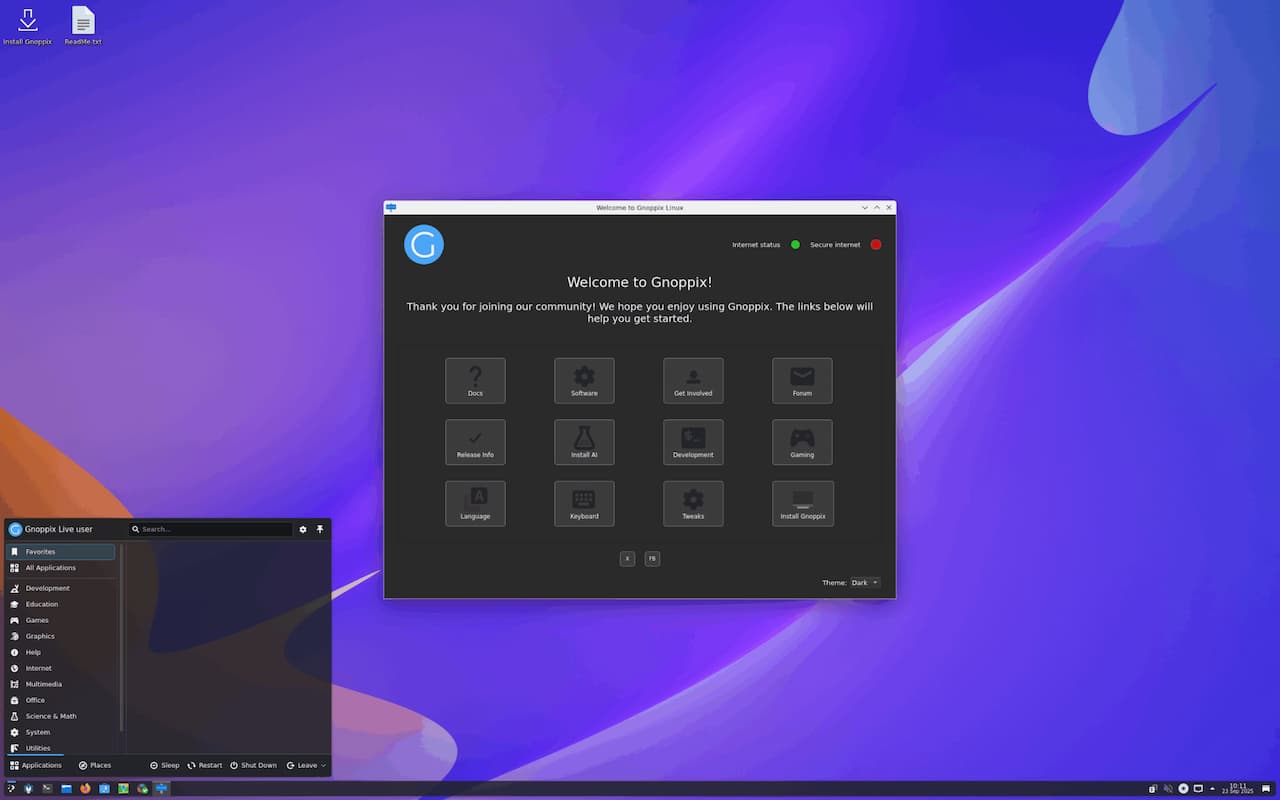
Task: Open the Forum envelope tile
Action: [802, 380]
